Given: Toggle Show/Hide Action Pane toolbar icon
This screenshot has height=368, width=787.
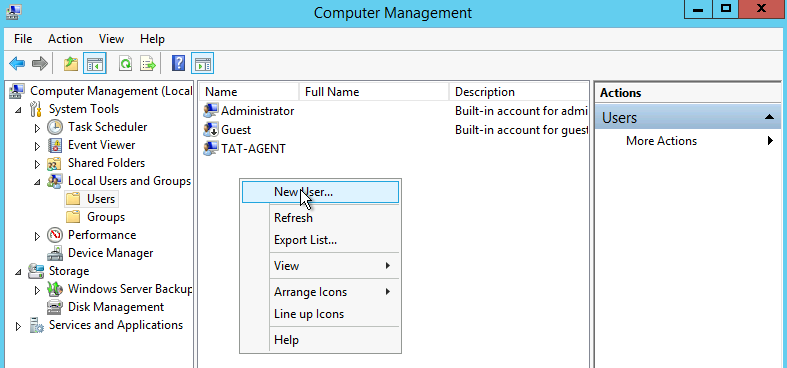Looking at the screenshot, I should (x=202, y=64).
